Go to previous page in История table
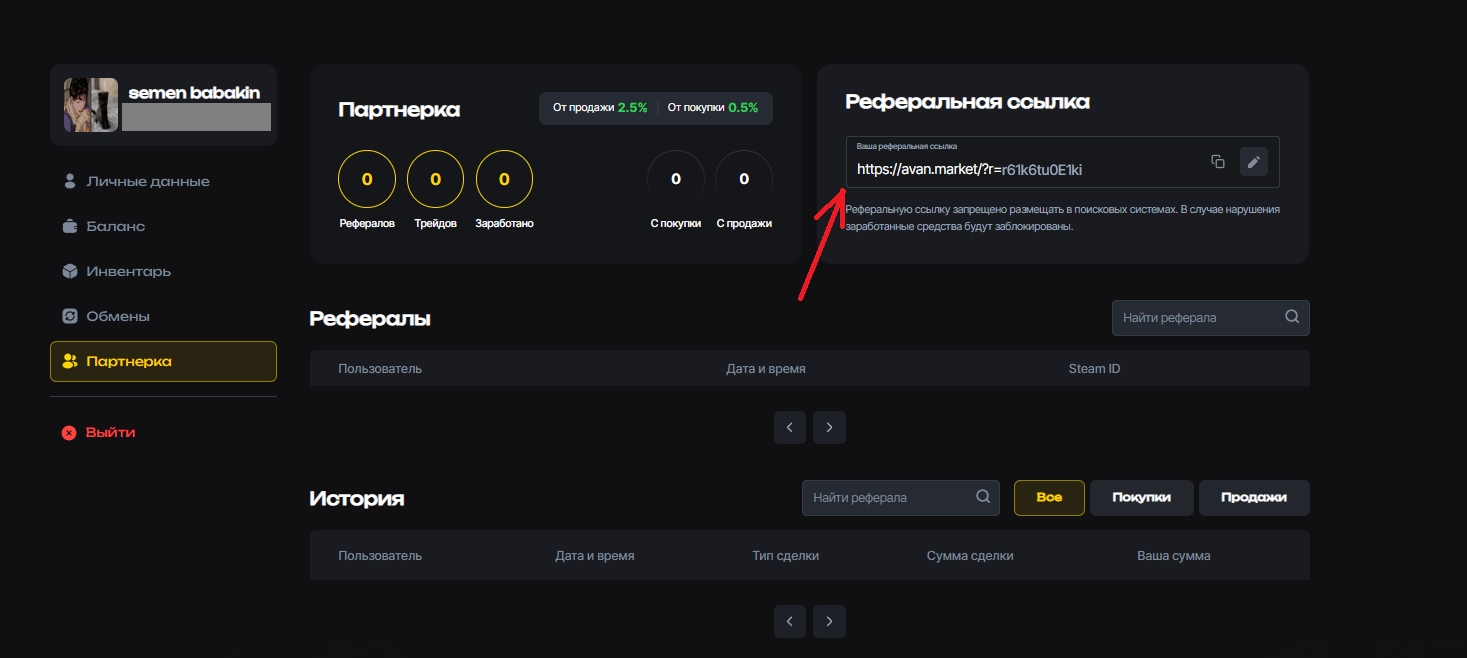 790,621
